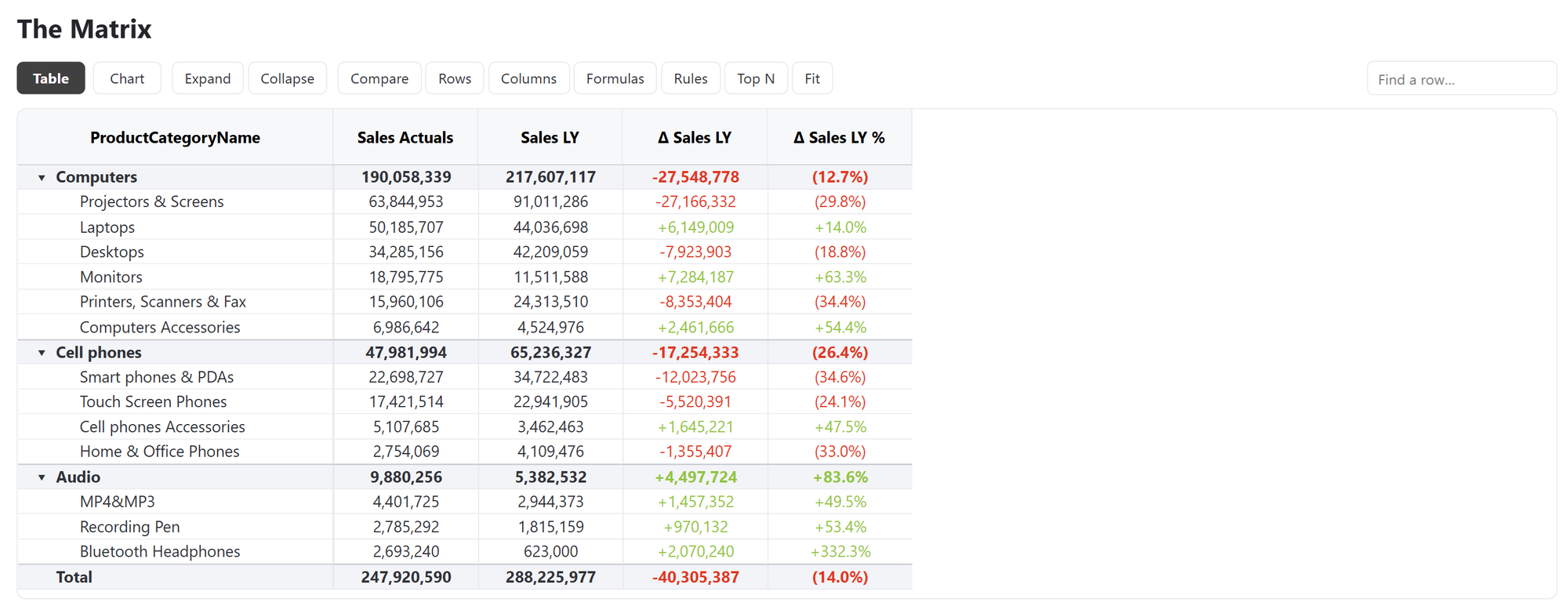Click the 247,920,590 total sales value

(406, 578)
